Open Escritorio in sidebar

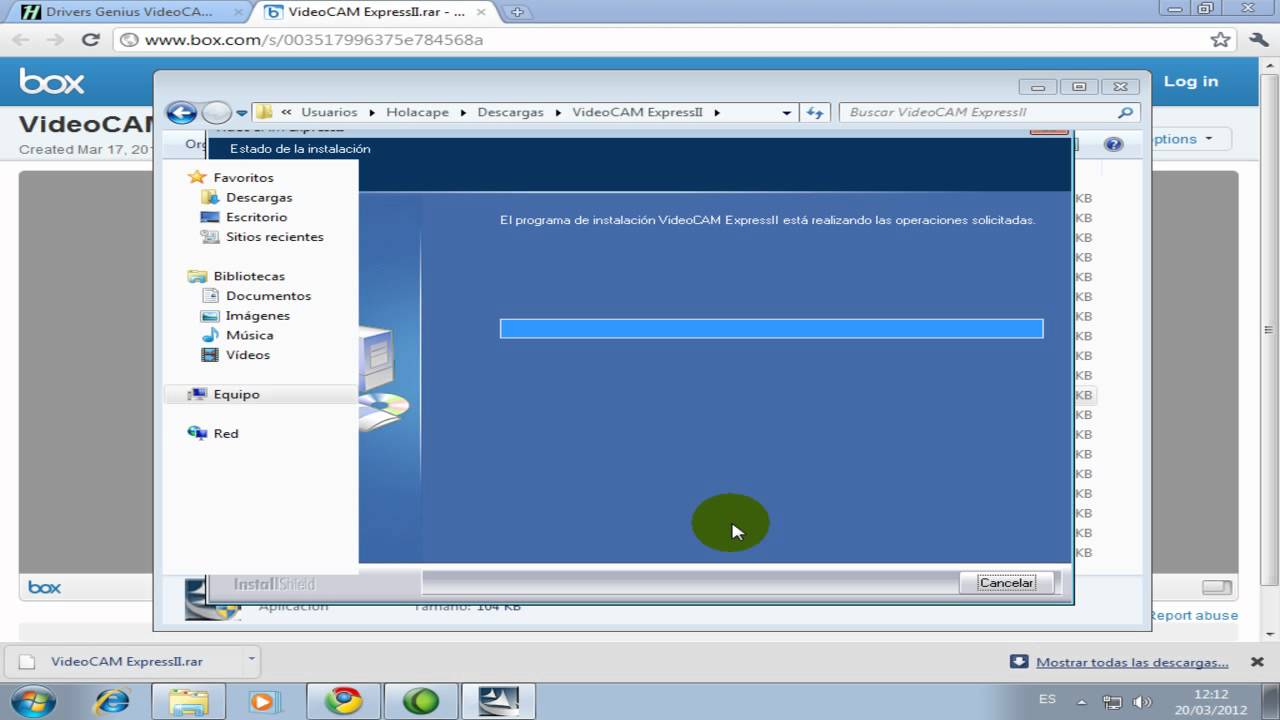[x=256, y=217]
